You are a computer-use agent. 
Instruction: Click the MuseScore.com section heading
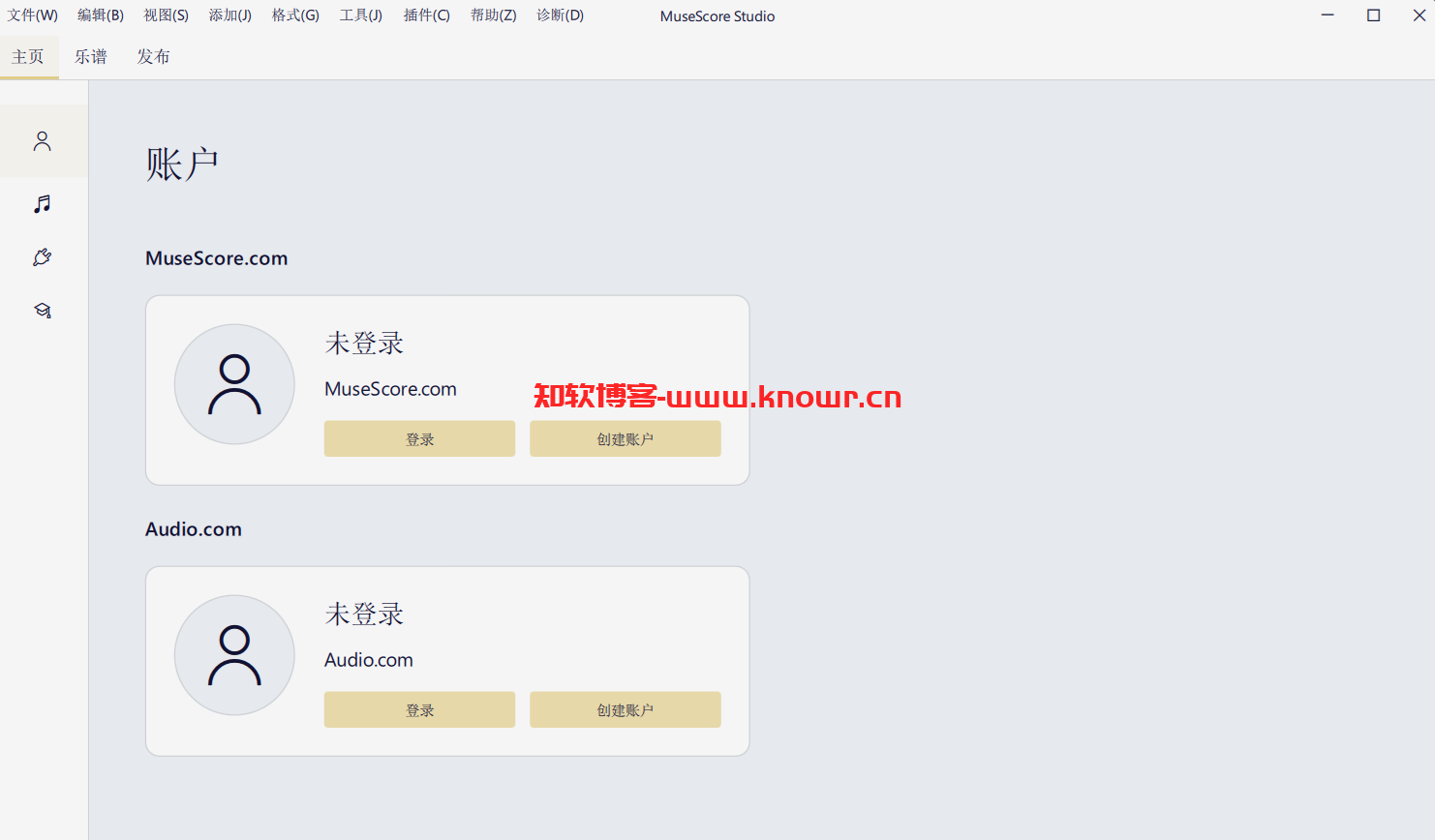tap(217, 258)
